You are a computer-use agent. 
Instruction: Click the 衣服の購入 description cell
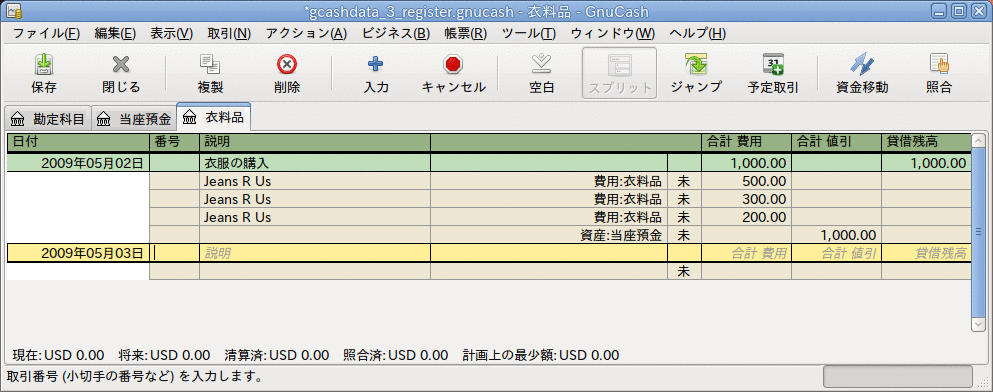tap(315, 163)
